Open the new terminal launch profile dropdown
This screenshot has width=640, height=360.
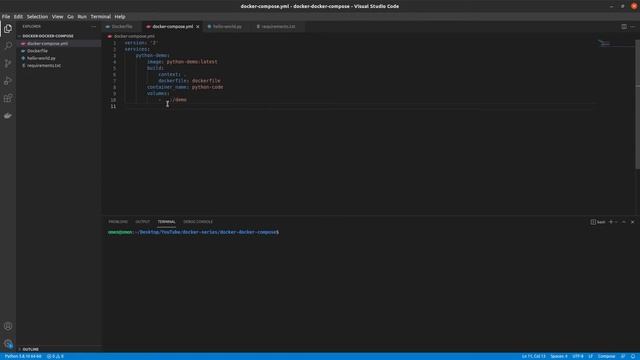[x=616, y=222]
